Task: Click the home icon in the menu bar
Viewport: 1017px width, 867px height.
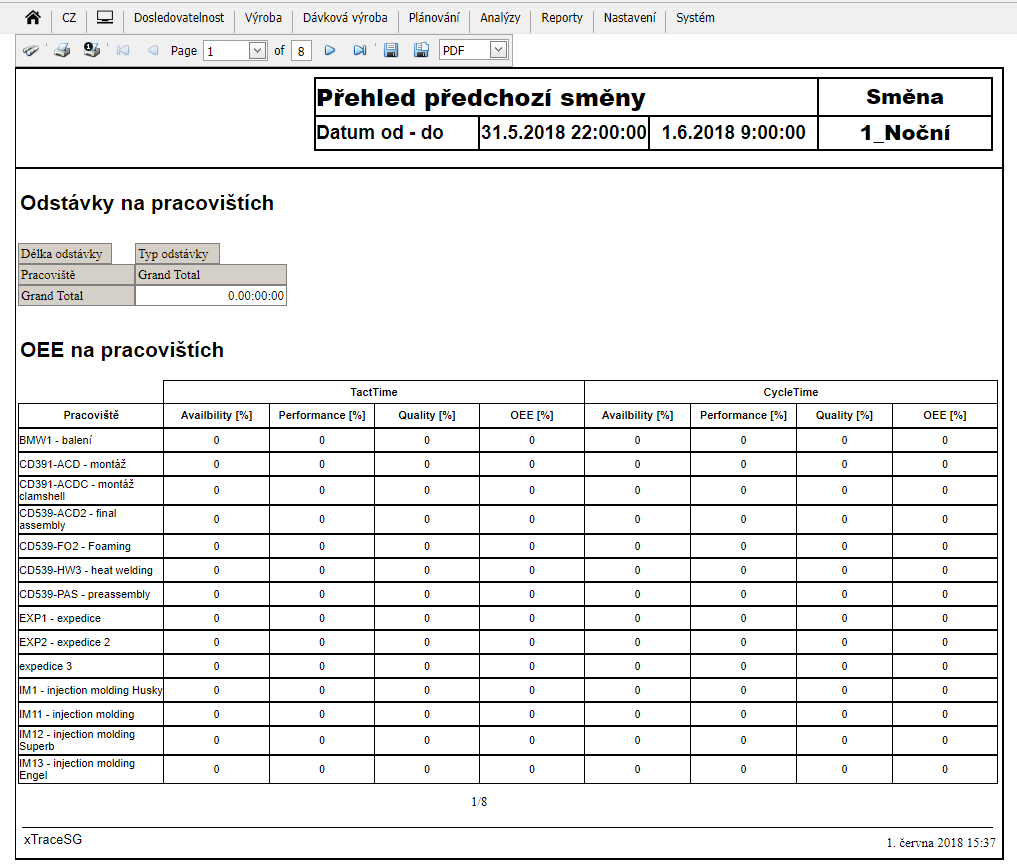Action: click(x=33, y=18)
